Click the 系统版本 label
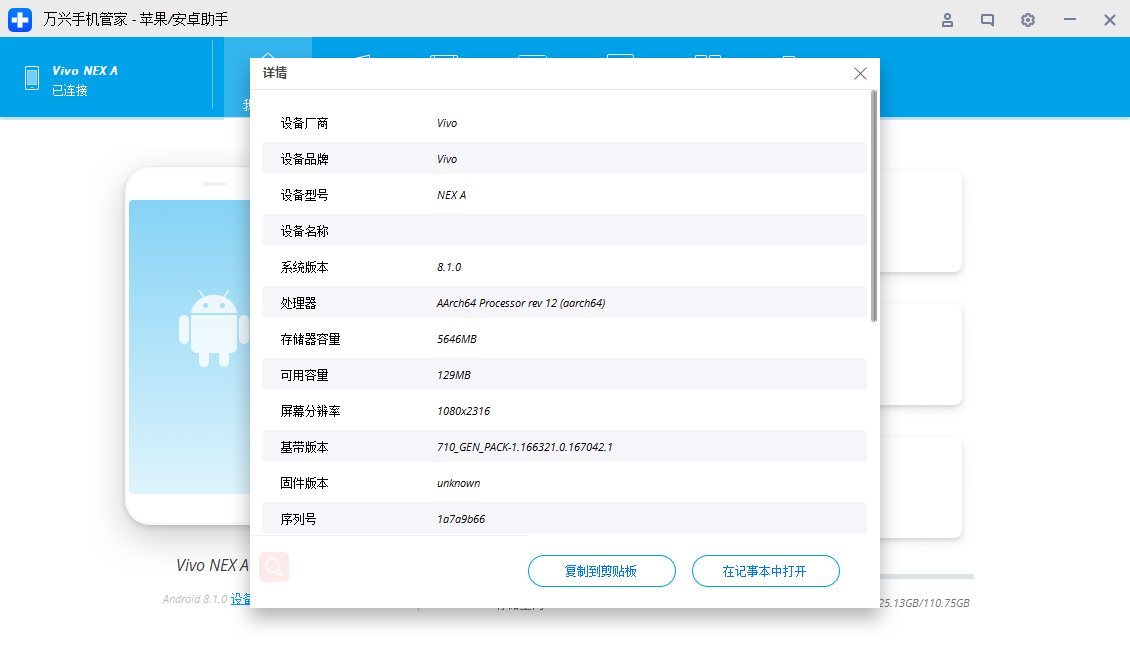This screenshot has height=666, width=1130. point(304,267)
